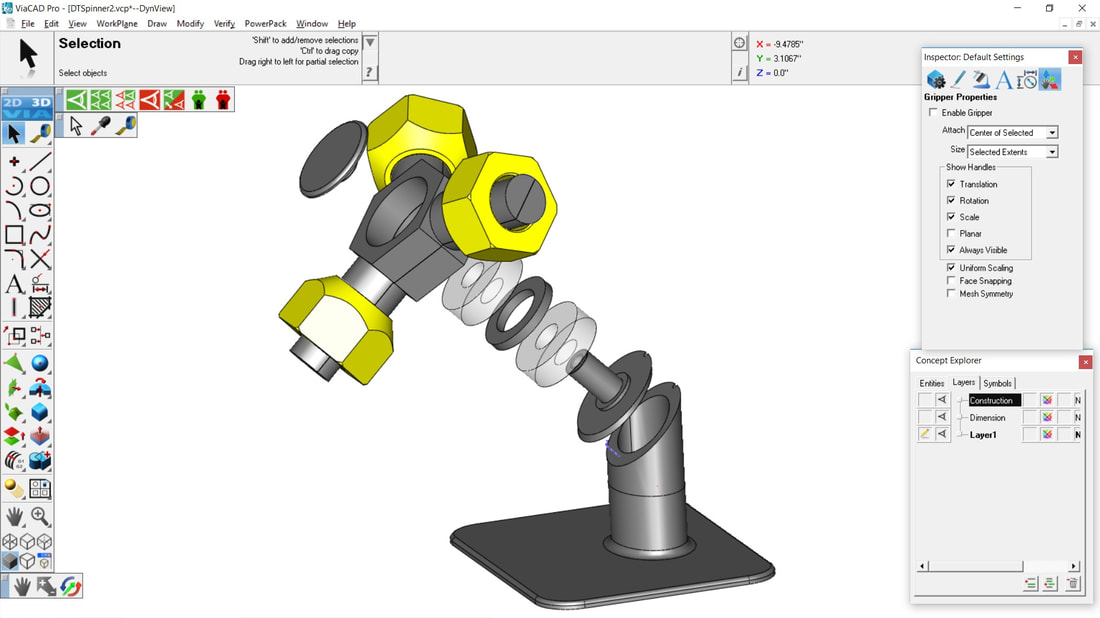Click the prompt bar help question mark button
The height and width of the screenshot is (618, 1100).
370,72
